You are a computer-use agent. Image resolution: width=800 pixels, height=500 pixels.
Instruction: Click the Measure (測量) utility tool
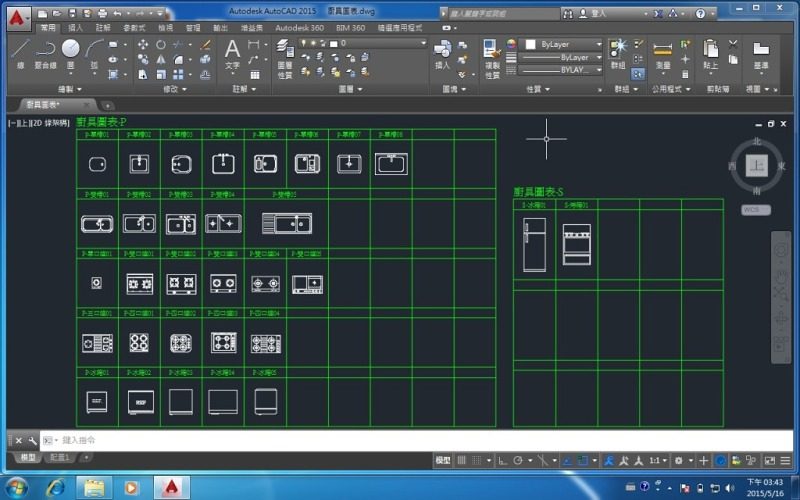tap(663, 52)
